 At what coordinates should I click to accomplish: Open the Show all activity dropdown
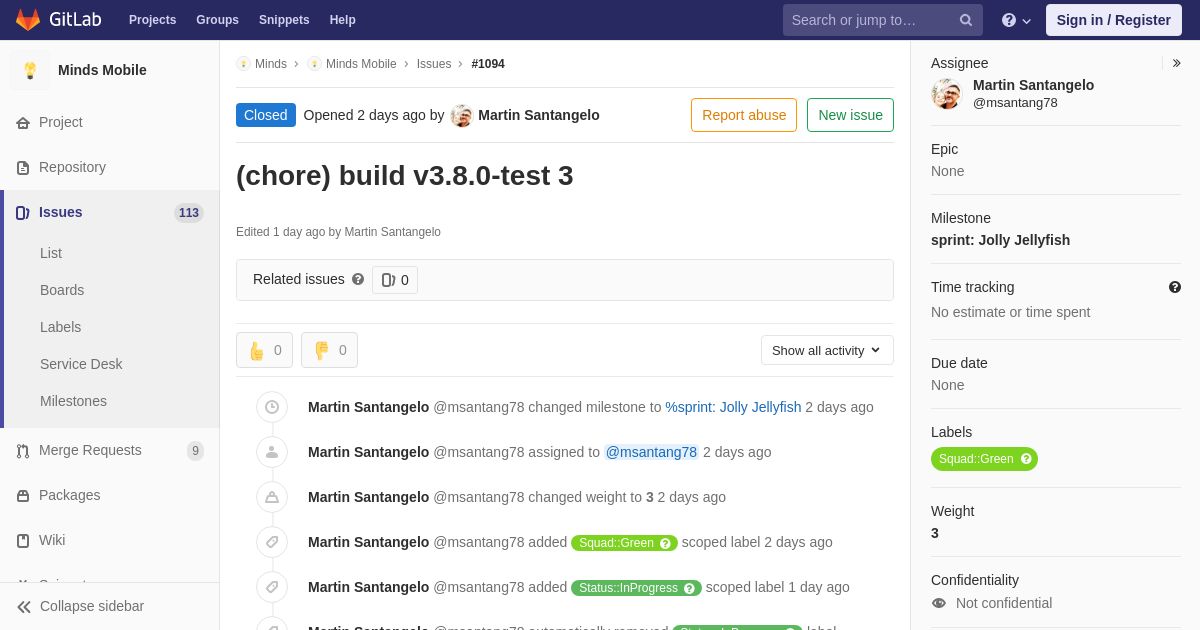tap(827, 350)
